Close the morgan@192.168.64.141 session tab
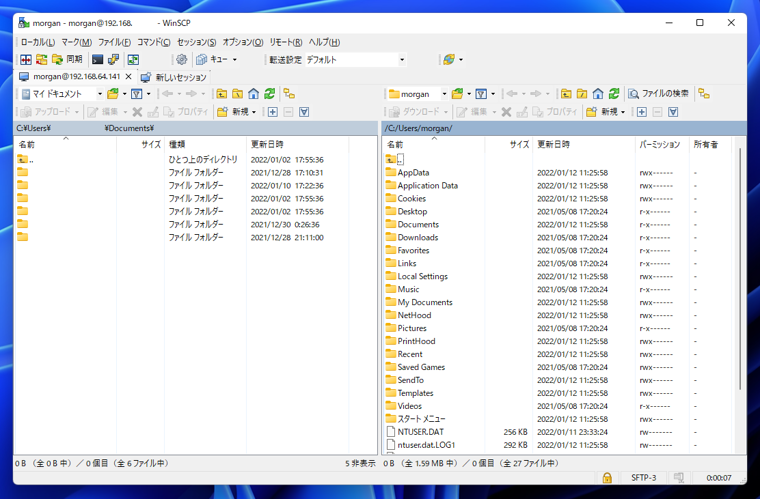The height and width of the screenshot is (499, 760). [128, 77]
